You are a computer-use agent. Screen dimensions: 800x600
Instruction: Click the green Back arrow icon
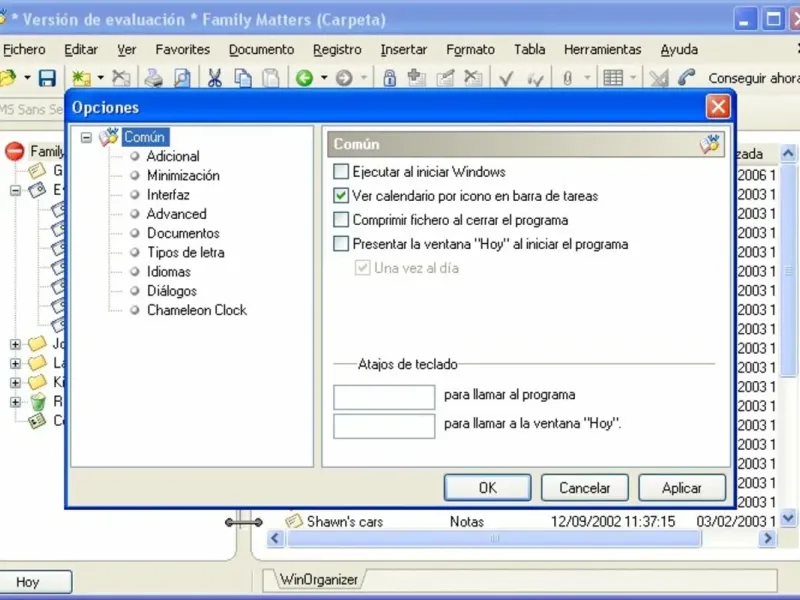[304, 78]
